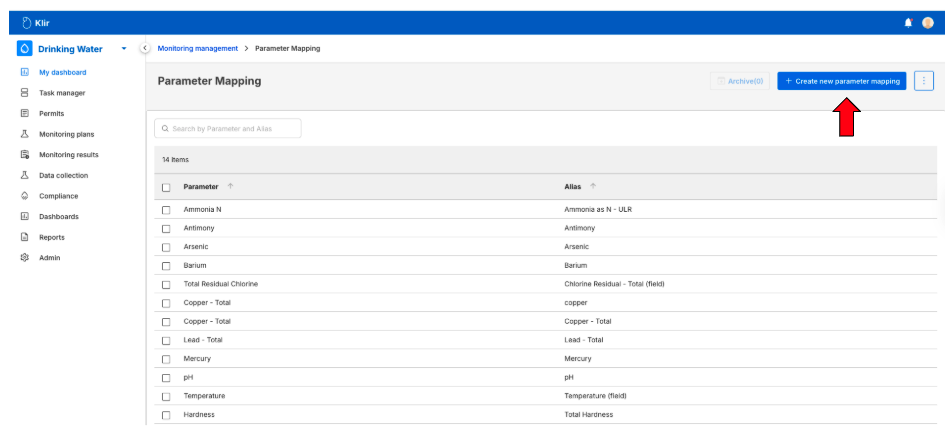Click the Search by Parameter and Alias field
The width and height of the screenshot is (952, 442).
pos(228,128)
